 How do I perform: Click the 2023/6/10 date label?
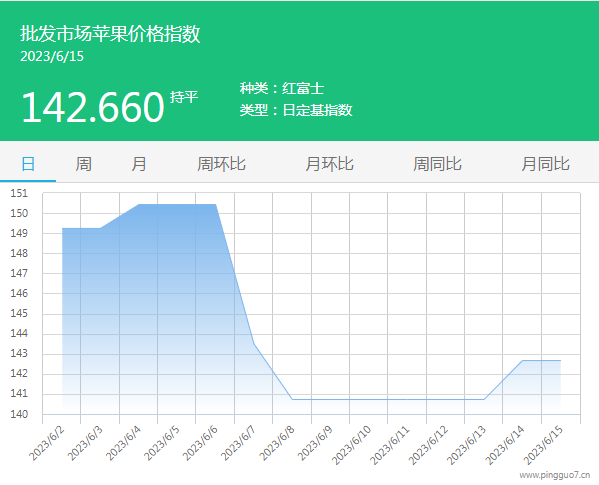(351, 445)
